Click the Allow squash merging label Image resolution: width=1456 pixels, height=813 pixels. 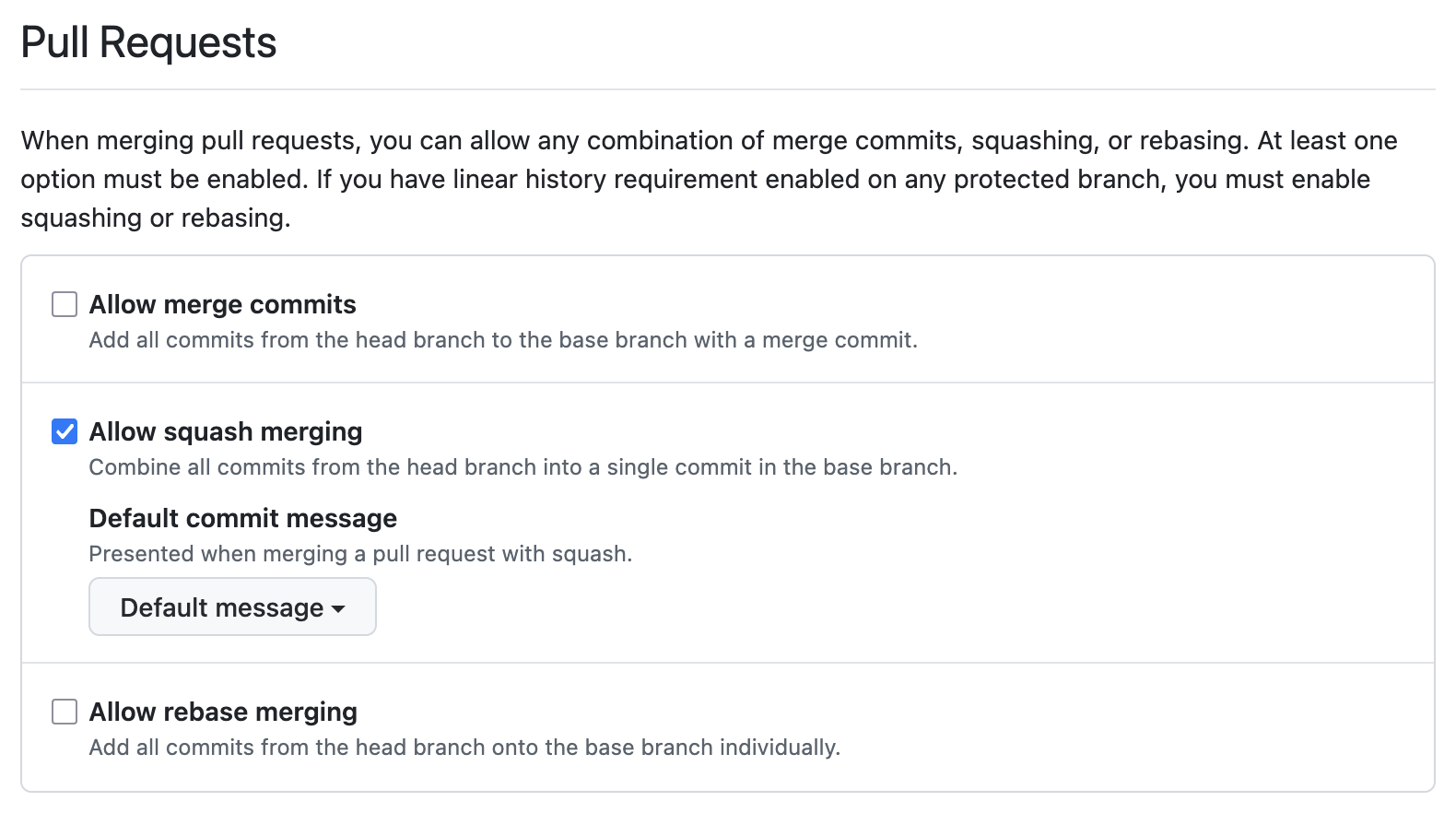[225, 430]
